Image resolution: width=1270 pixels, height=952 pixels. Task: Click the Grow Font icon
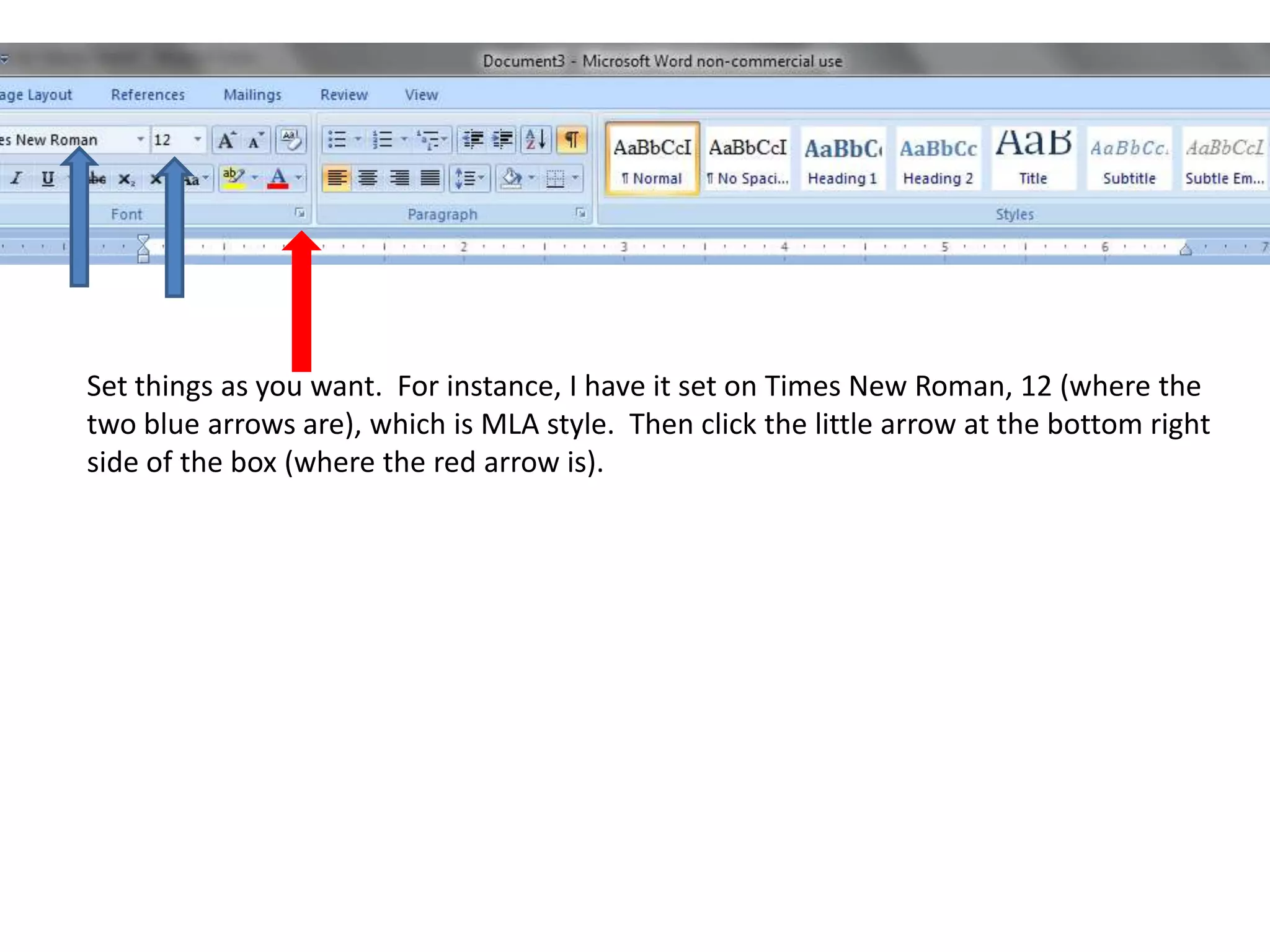(x=226, y=141)
